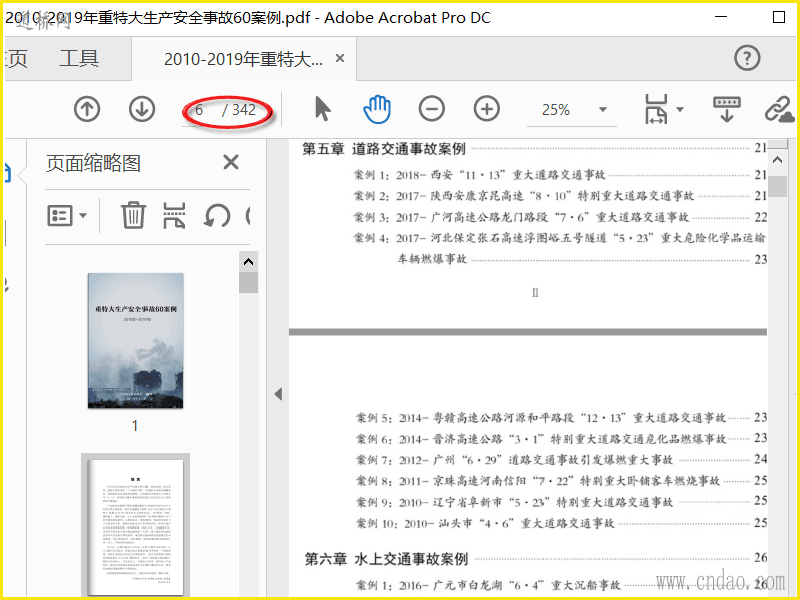
Task: Click the document vertical scrollbar handle
Action: tap(778, 186)
